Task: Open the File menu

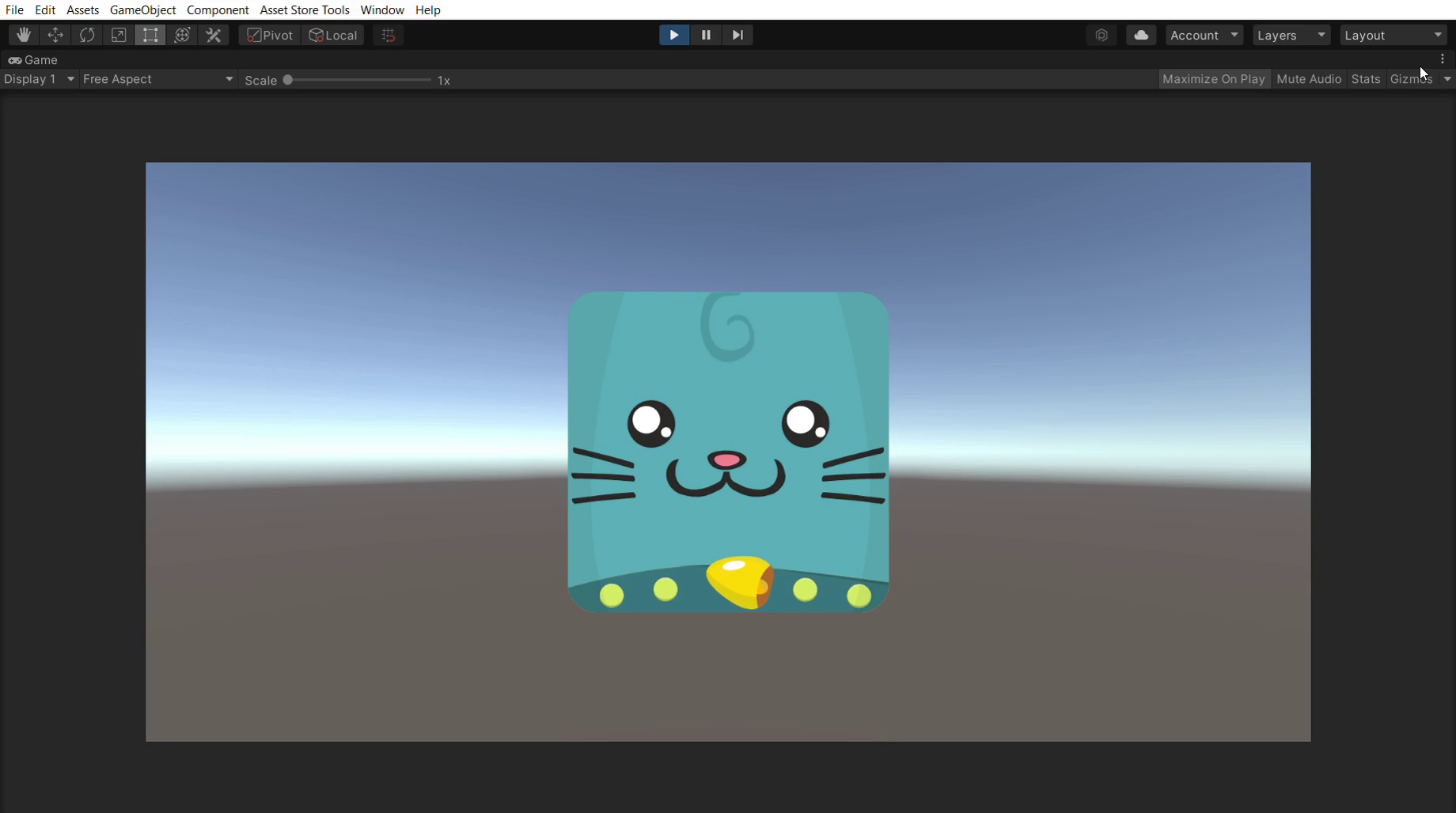Action: pyautogui.click(x=14, y=9)
